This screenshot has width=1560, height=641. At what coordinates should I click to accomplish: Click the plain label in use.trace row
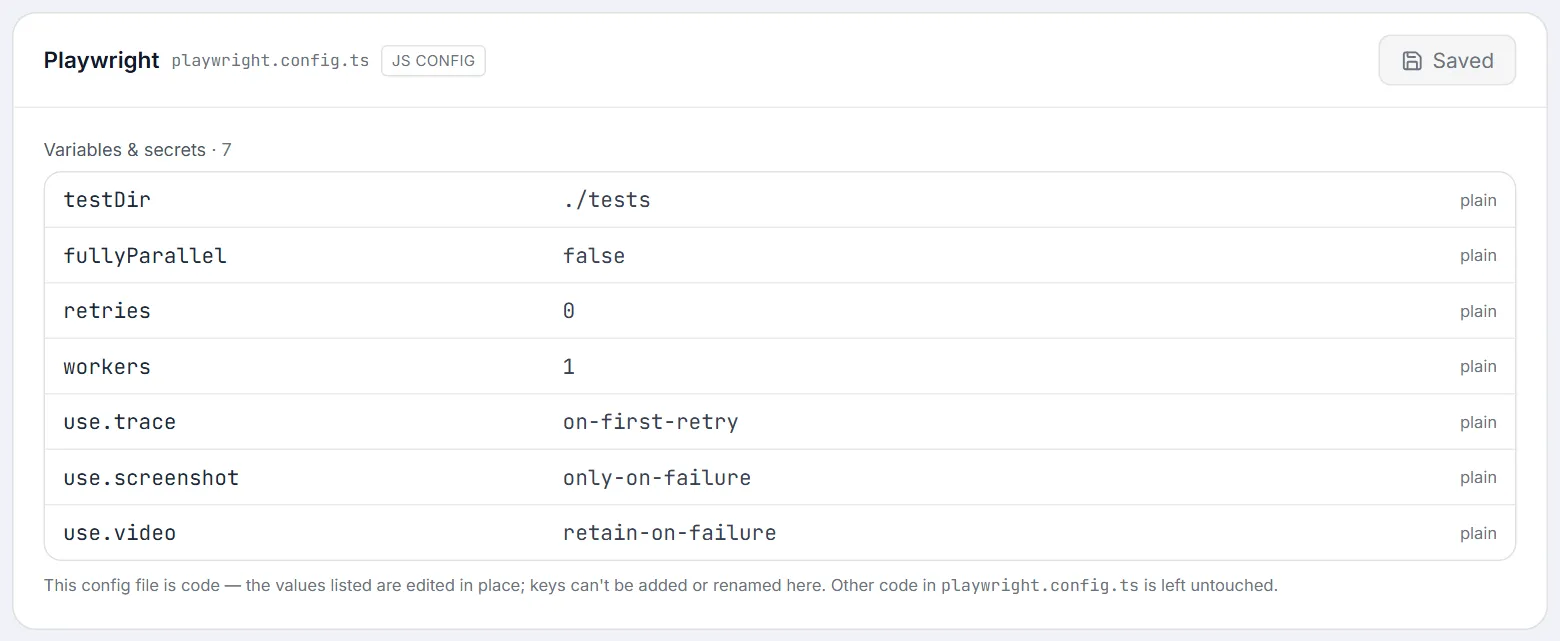[x=1478, y=422]
